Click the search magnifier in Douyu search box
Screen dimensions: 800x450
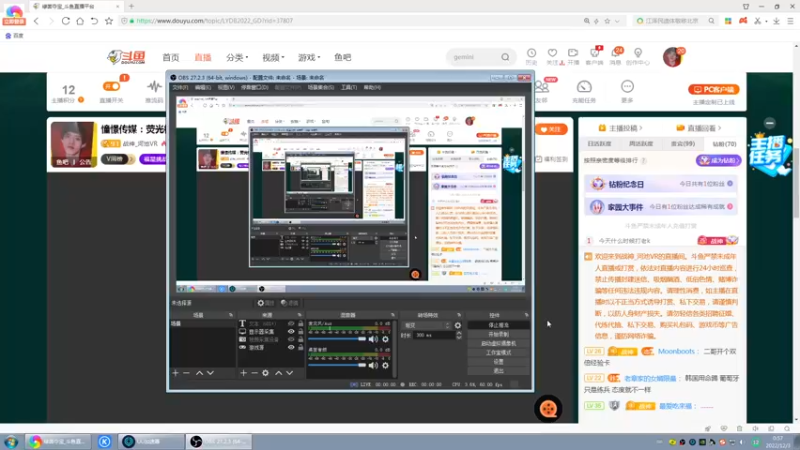505,57
